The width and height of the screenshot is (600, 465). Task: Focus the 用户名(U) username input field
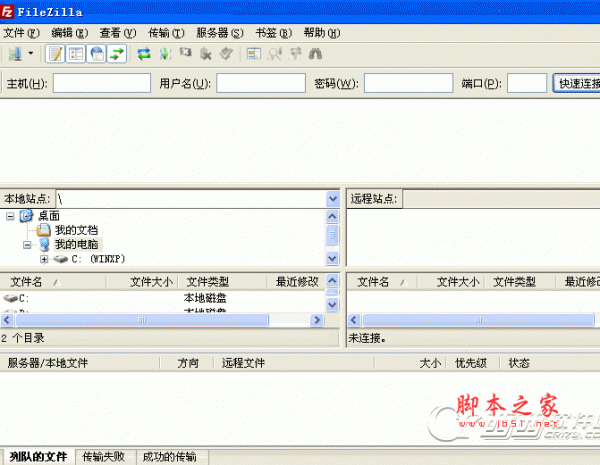[261, 83]
